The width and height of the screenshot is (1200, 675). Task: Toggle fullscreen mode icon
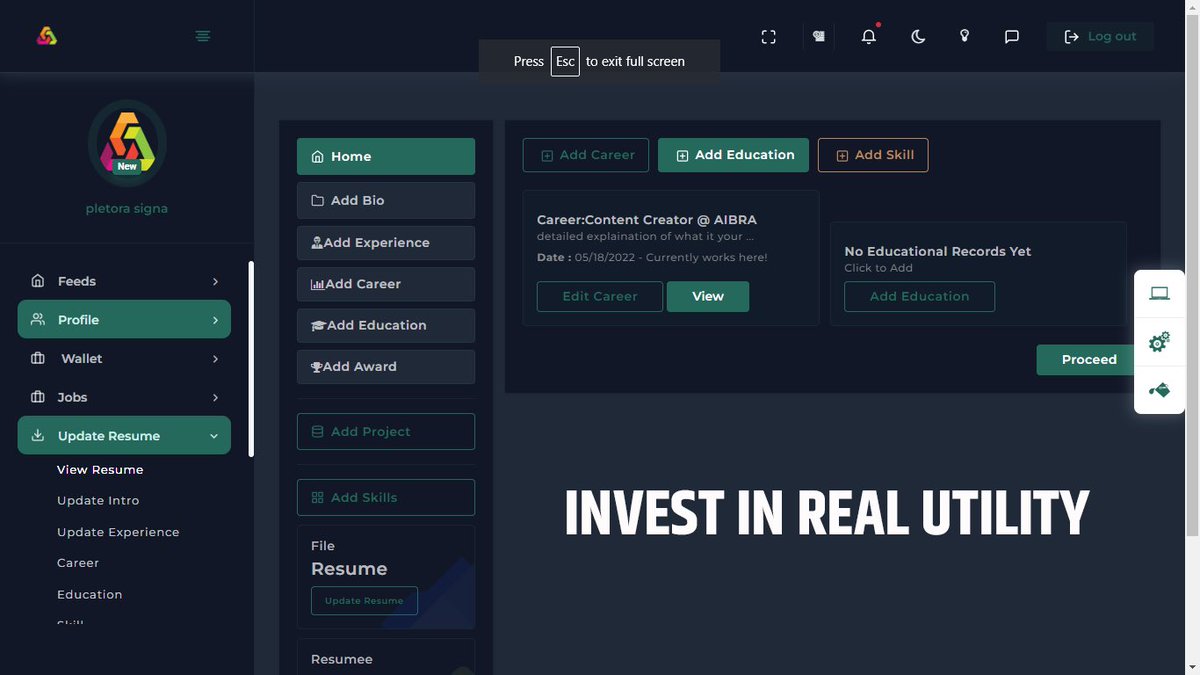click(768, 37)
